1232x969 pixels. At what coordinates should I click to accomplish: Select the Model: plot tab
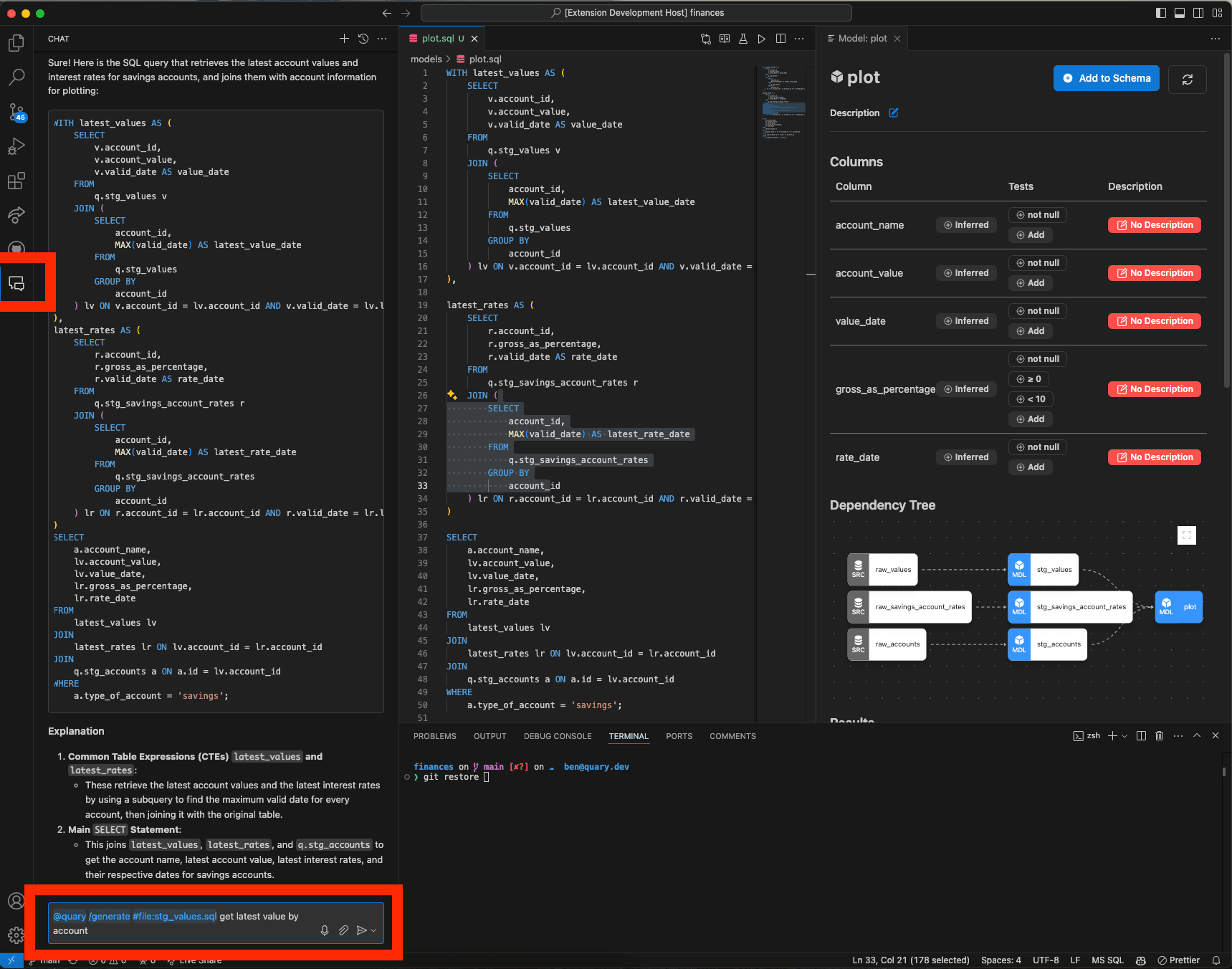(862, 39)
